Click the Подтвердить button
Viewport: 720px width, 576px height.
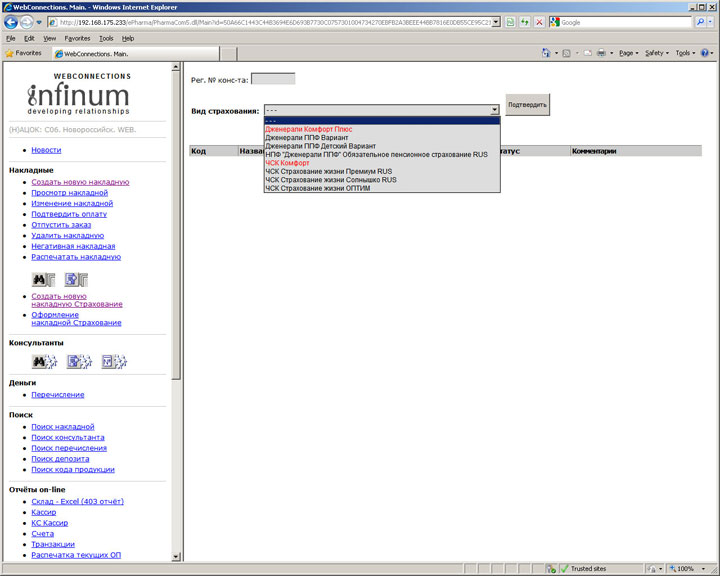pos(527,105)
